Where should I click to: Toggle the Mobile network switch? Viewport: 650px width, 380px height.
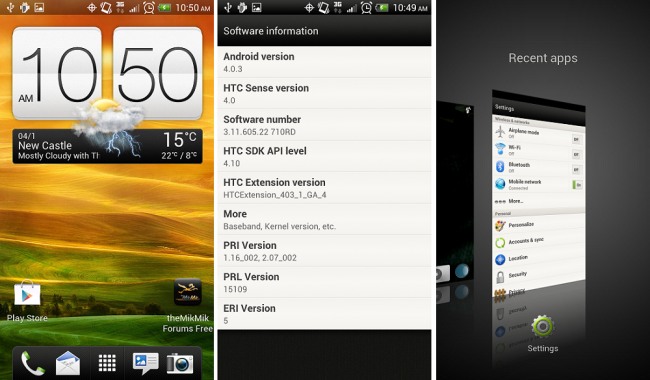click(577, 185)
